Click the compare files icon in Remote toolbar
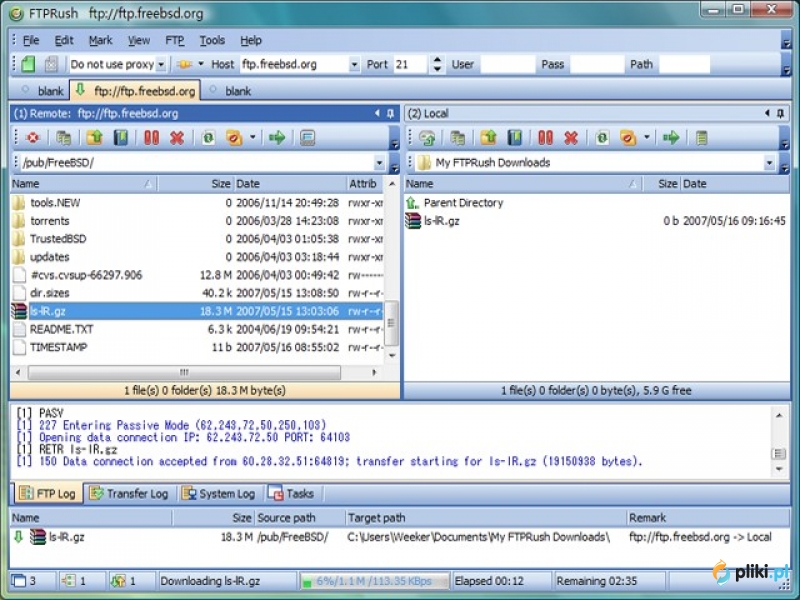Screen dimensions: 800x600 pyautogui.click(x=63, y=138)
